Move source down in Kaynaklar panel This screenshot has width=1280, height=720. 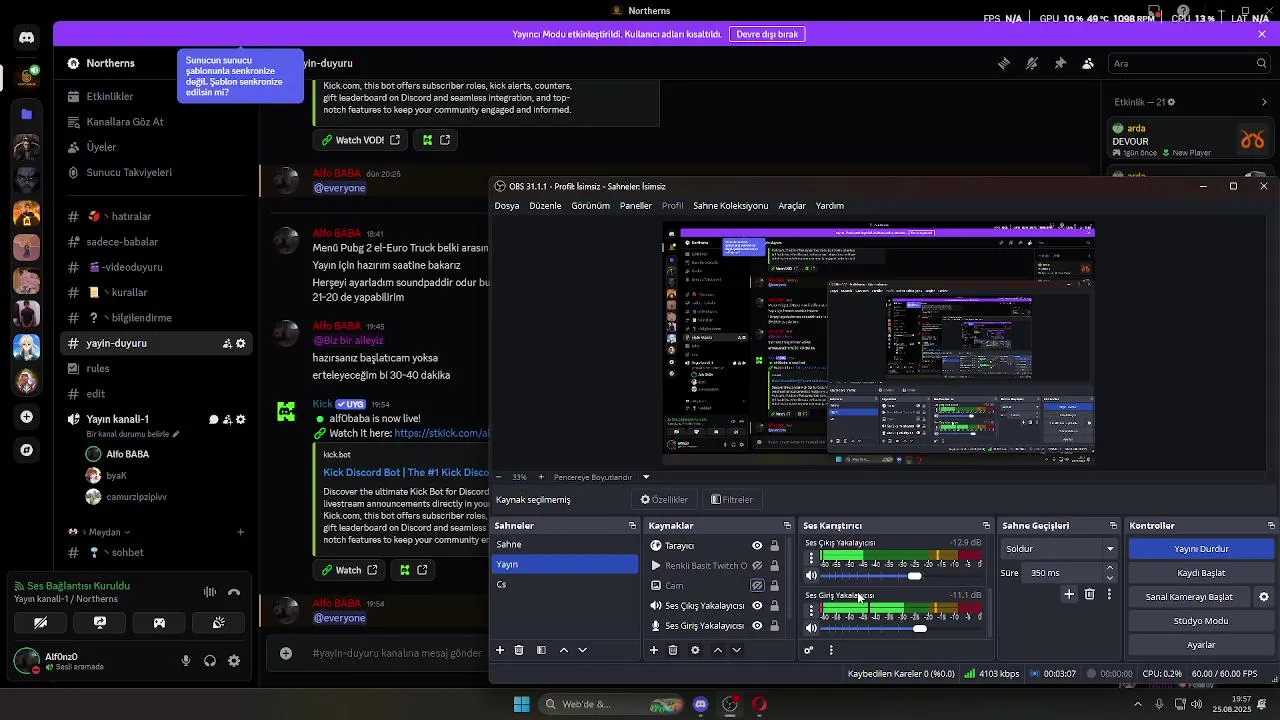coord(736,650)
